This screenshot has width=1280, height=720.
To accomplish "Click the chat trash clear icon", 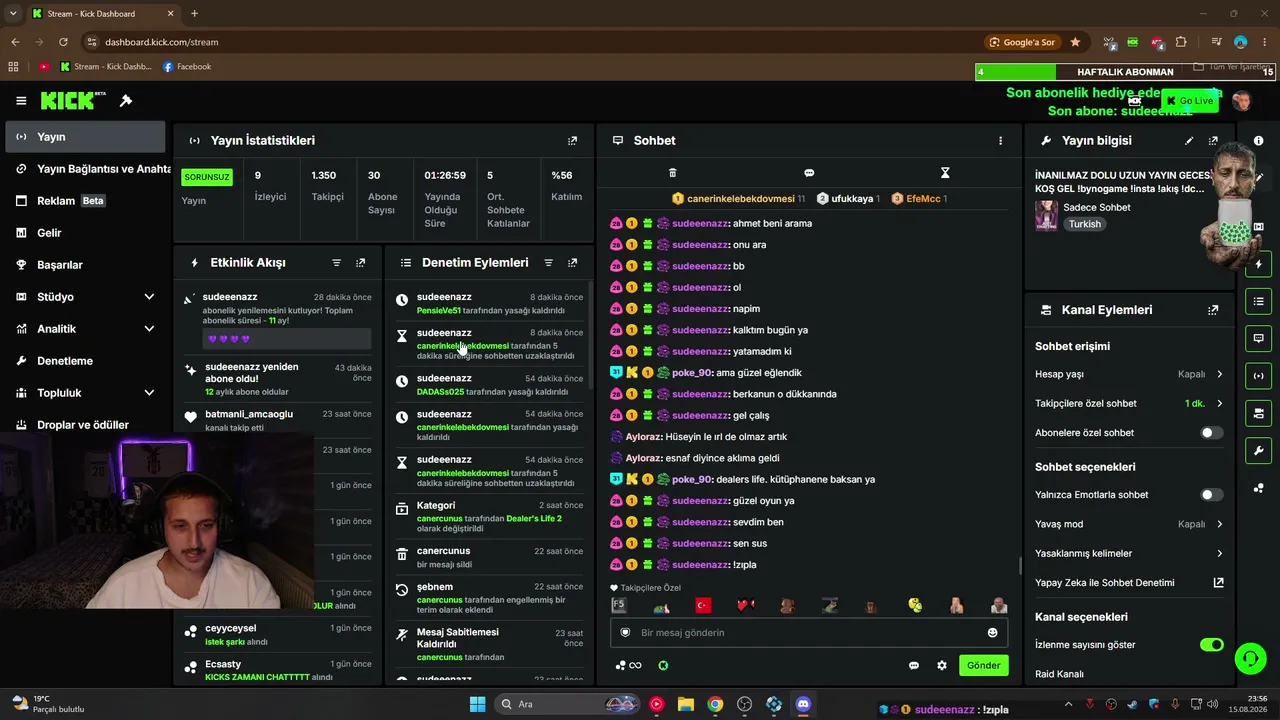I will 672,173.
